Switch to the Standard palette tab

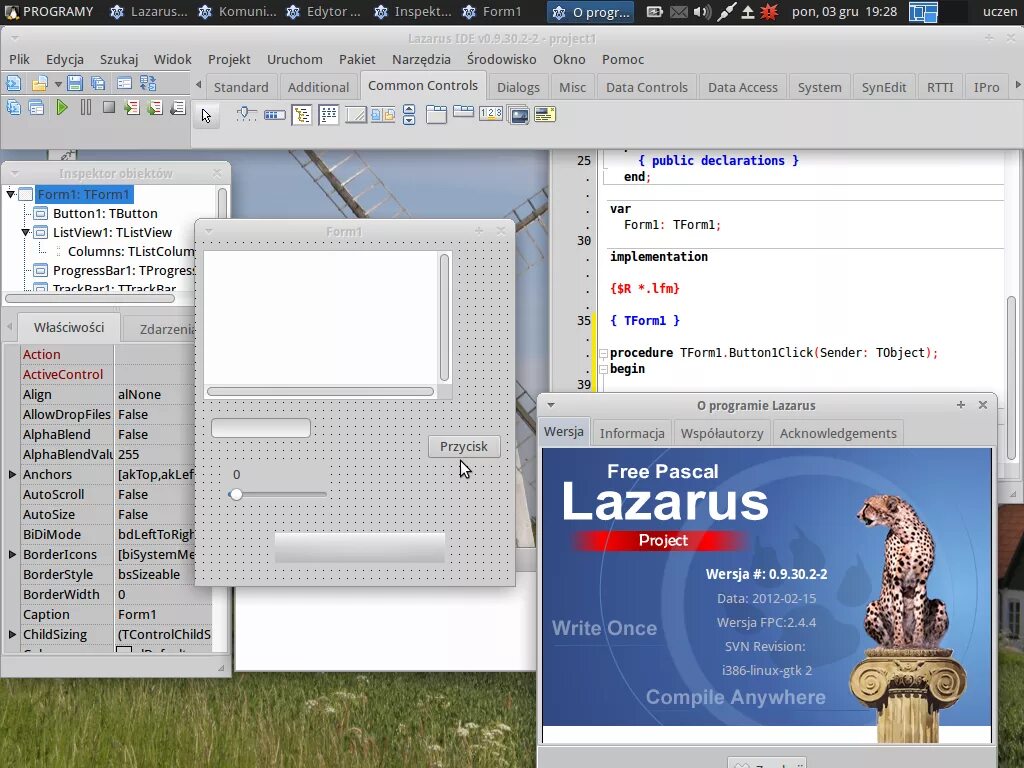(x=241, y=87)
